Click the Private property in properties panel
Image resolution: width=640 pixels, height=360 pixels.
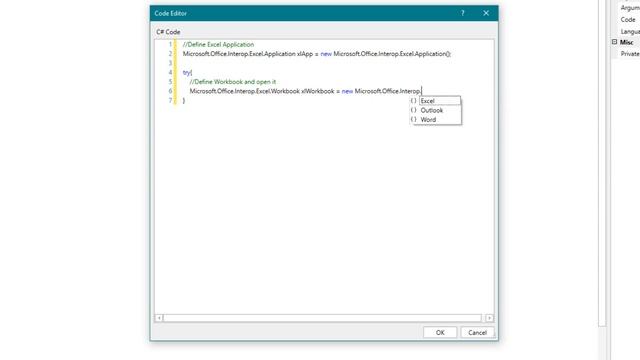click(x=630, y=54)
